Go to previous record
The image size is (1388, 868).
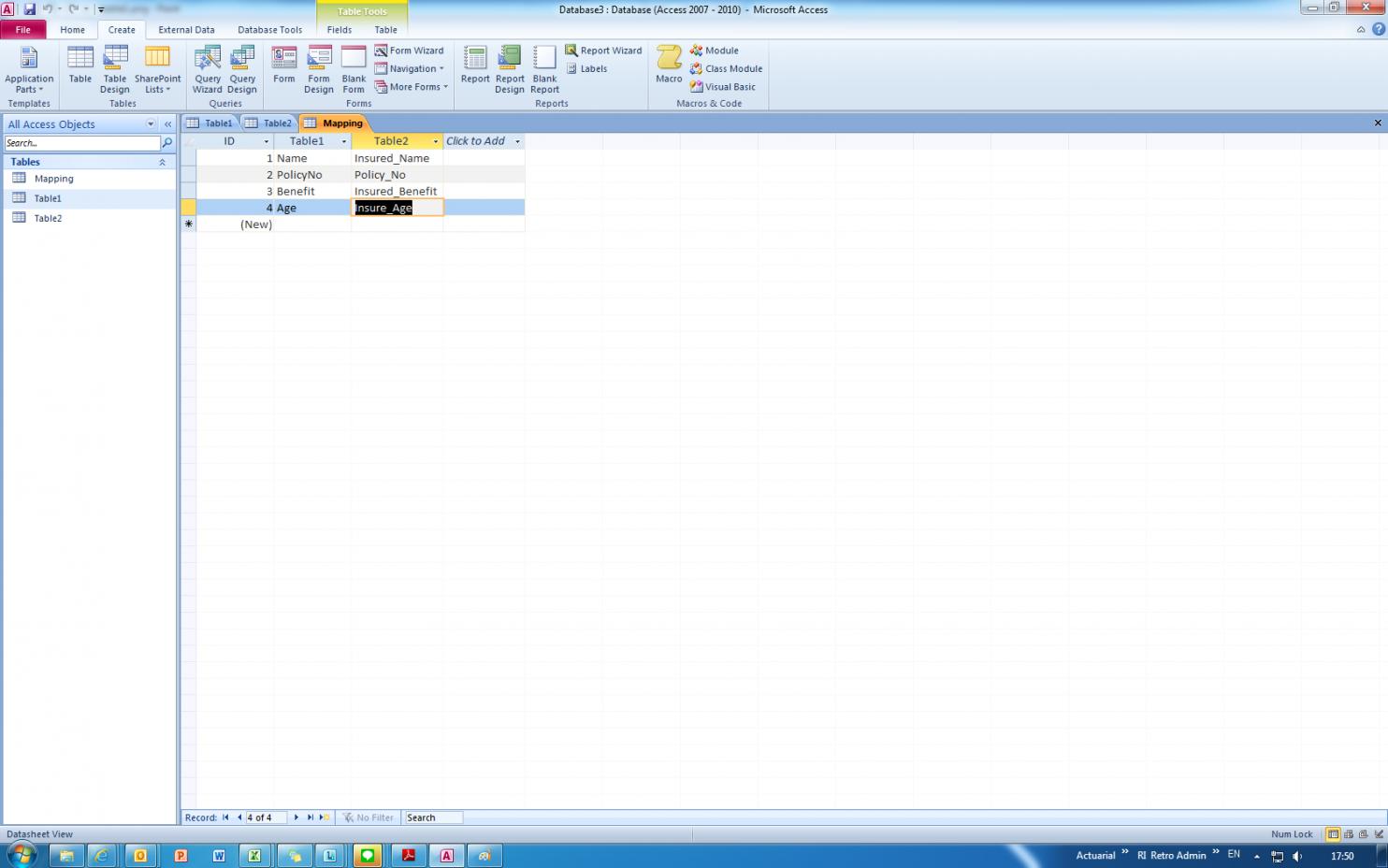point(239,817)
